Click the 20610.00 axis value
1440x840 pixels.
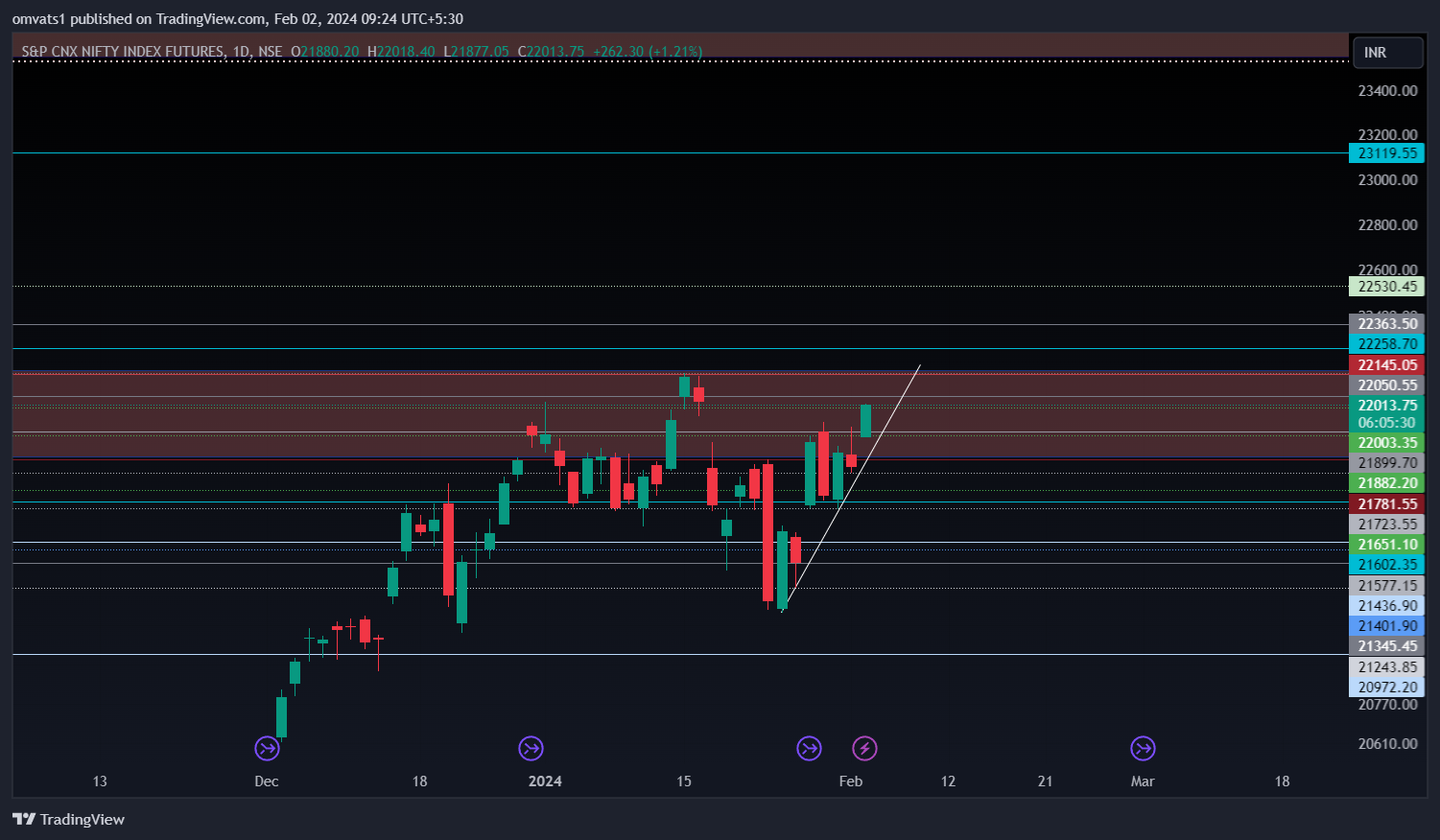[x=1387, y=744]
